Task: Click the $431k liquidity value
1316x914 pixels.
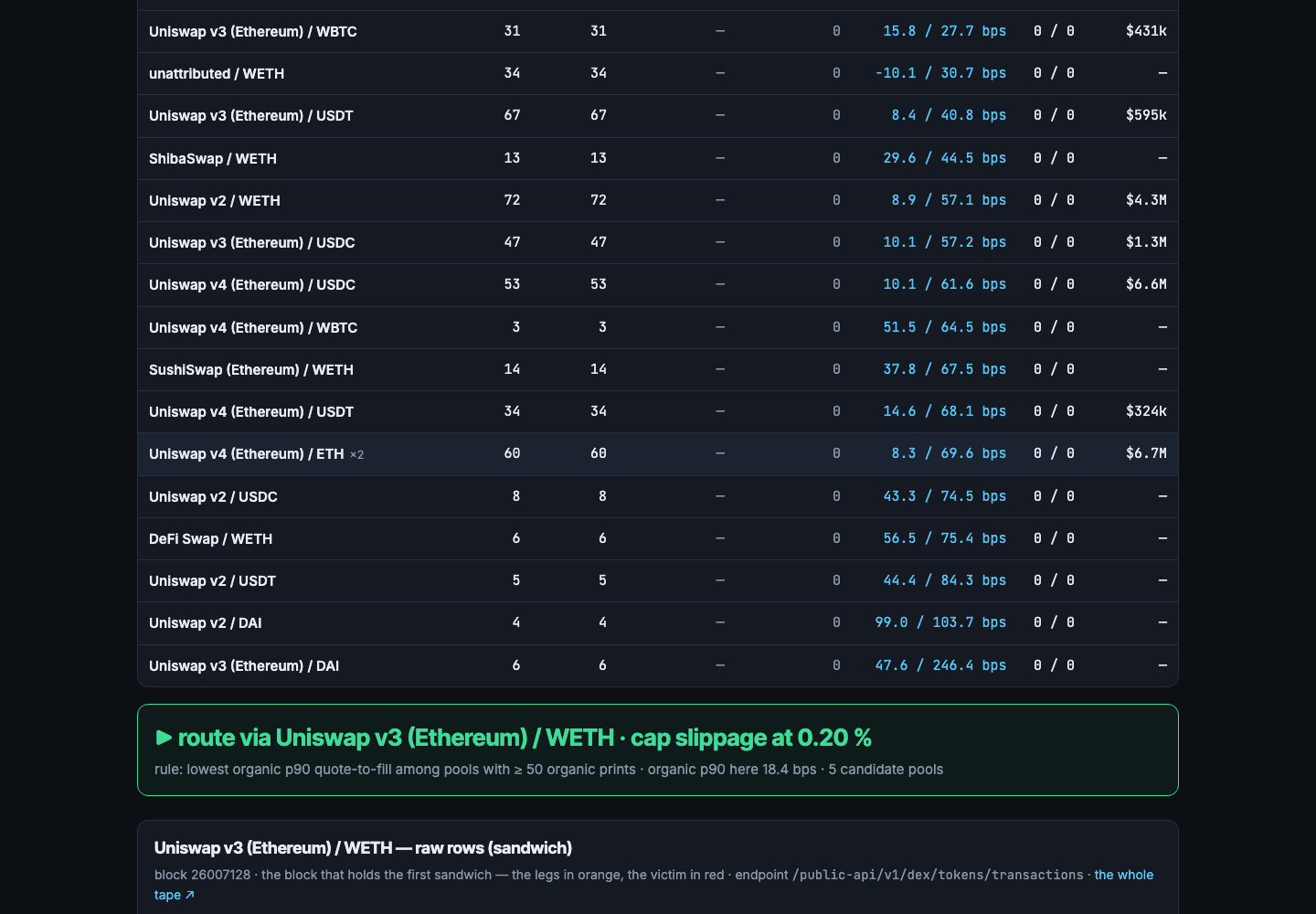Action: (1146, 31)
